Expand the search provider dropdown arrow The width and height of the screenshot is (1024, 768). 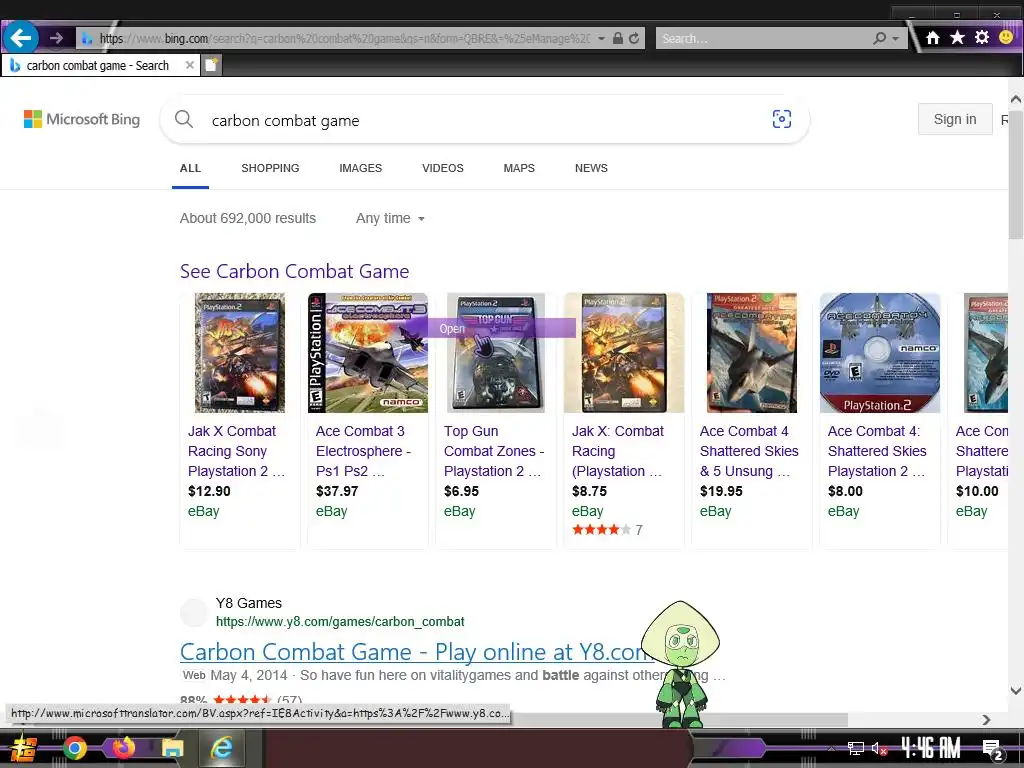coord(896,39)
